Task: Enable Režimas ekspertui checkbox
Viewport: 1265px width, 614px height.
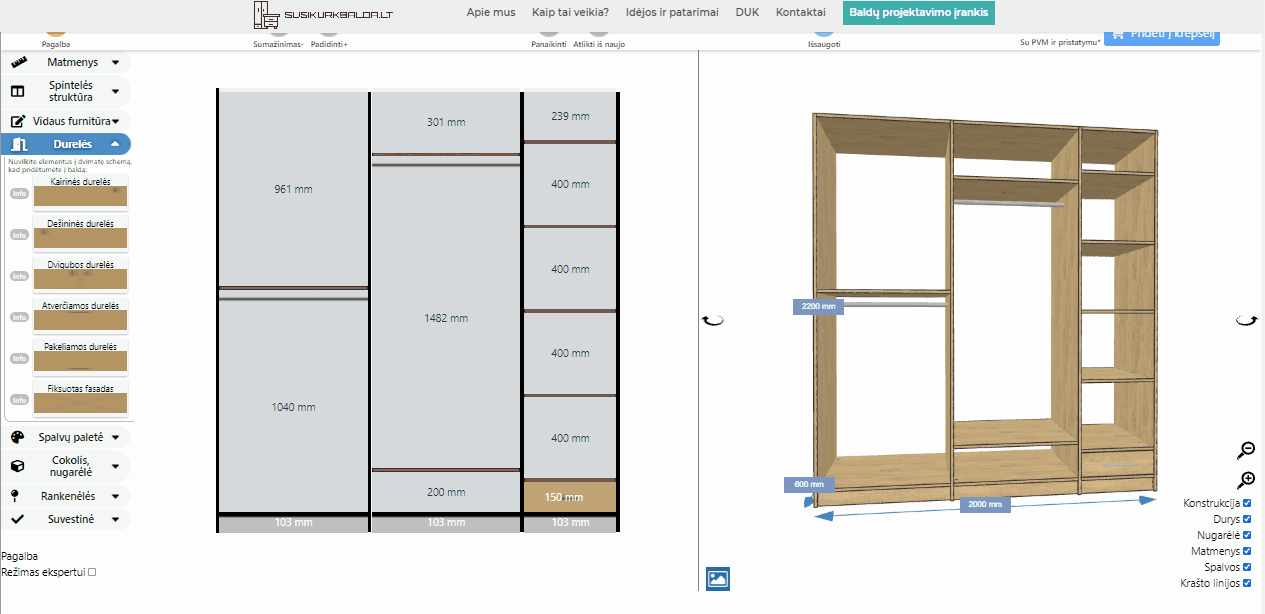Action: 92,572
